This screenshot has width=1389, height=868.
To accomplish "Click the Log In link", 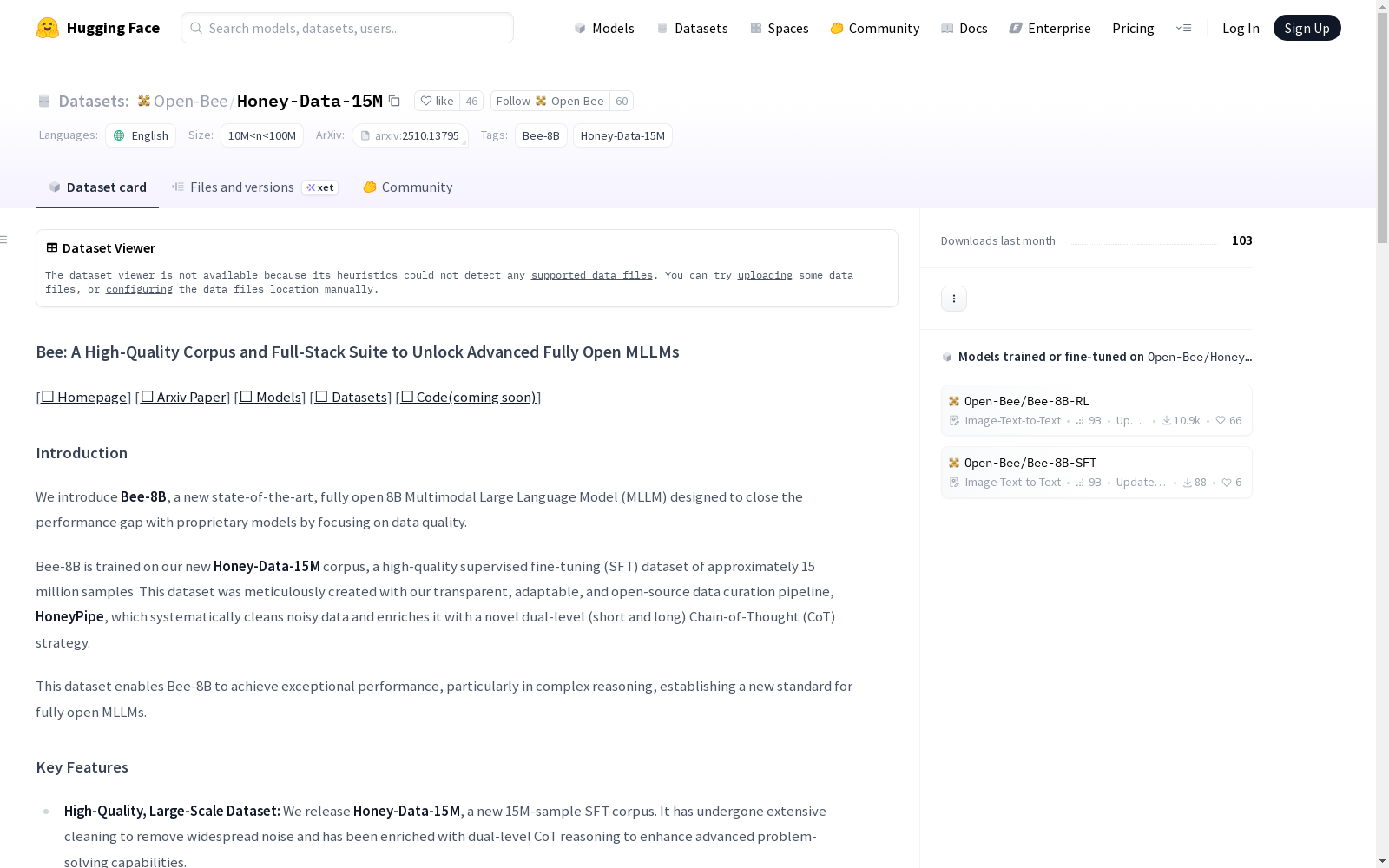I will pos(1241,28).
